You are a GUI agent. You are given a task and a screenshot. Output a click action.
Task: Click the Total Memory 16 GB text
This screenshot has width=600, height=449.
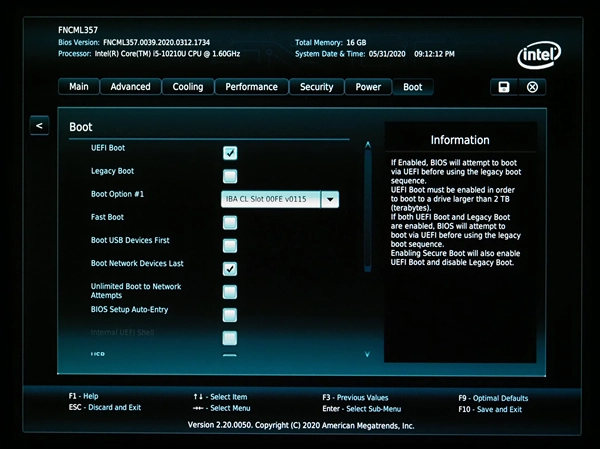point(330,42)
